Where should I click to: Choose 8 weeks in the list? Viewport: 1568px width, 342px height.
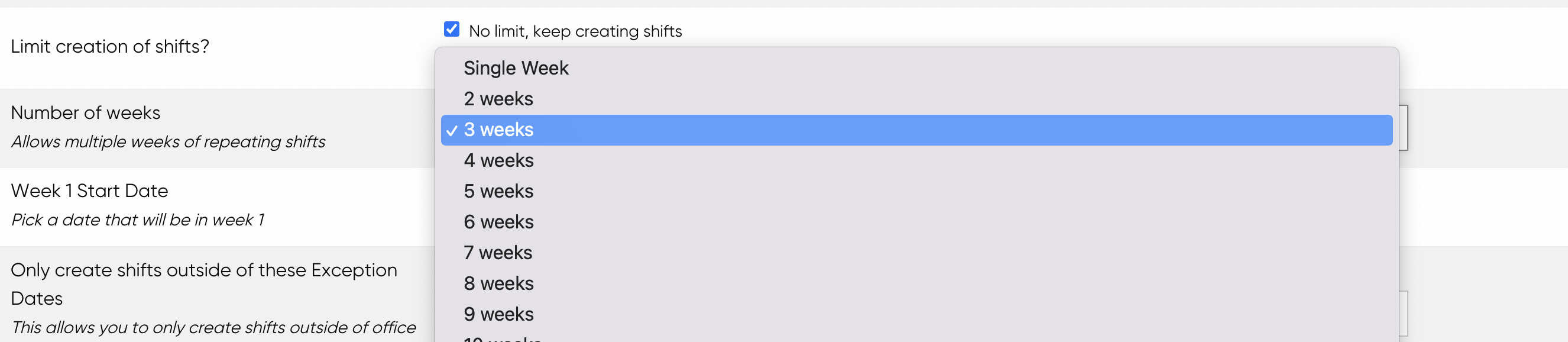click(x=916, y=283)
